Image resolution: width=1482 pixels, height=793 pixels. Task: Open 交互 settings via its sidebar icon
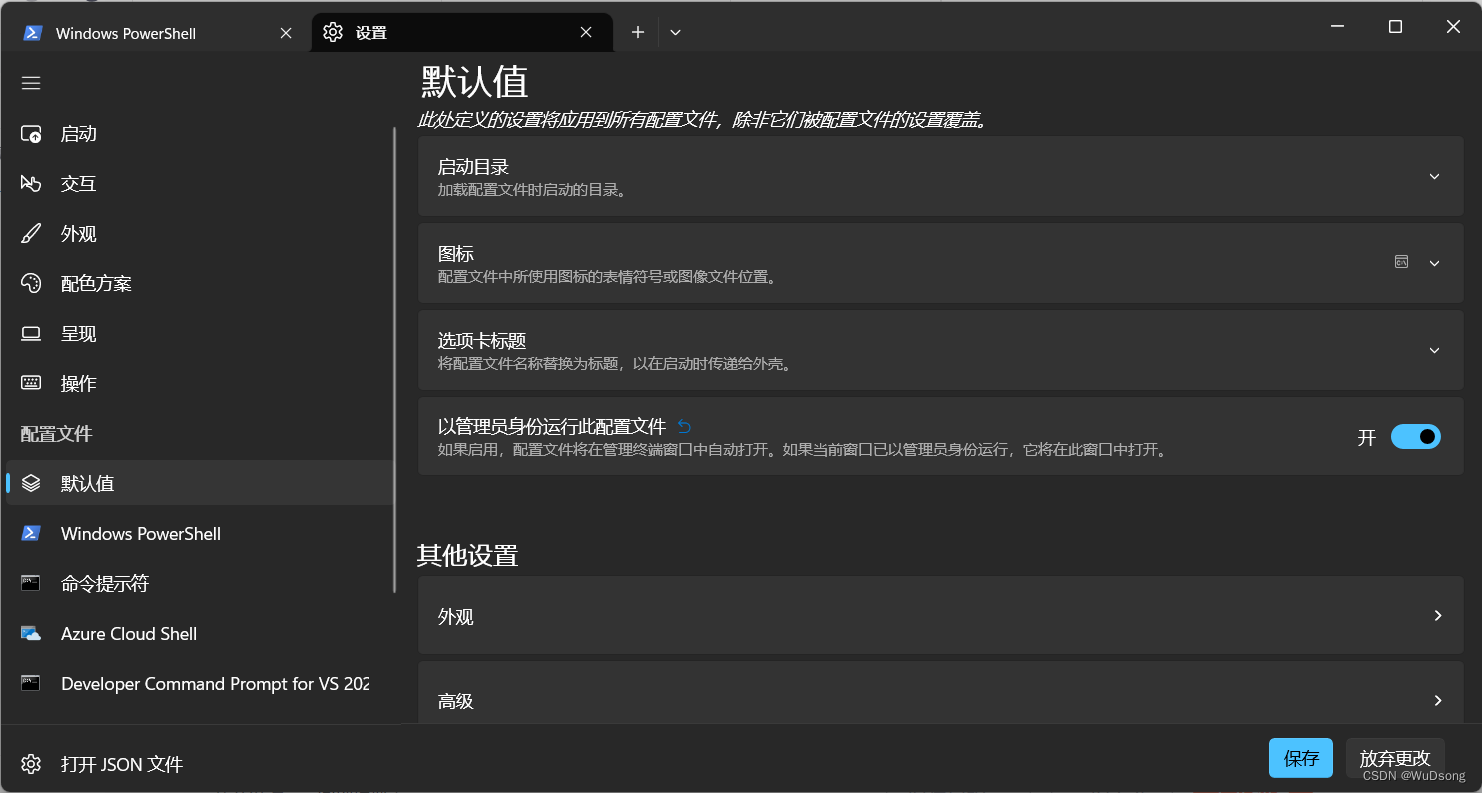click(31, 183)
